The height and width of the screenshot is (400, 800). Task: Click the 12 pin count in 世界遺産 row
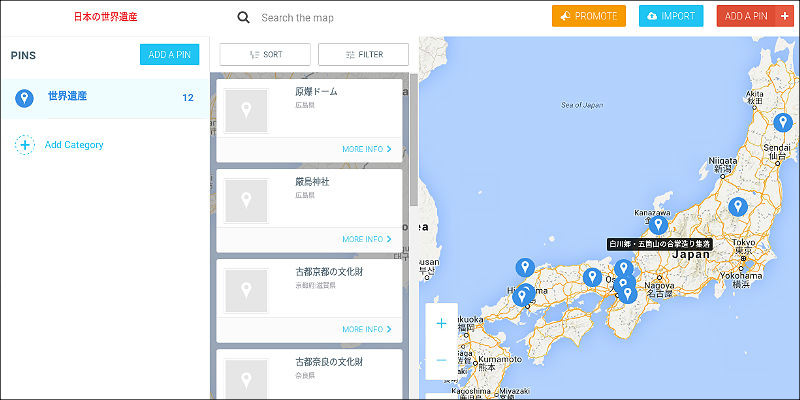coord(188,98)
